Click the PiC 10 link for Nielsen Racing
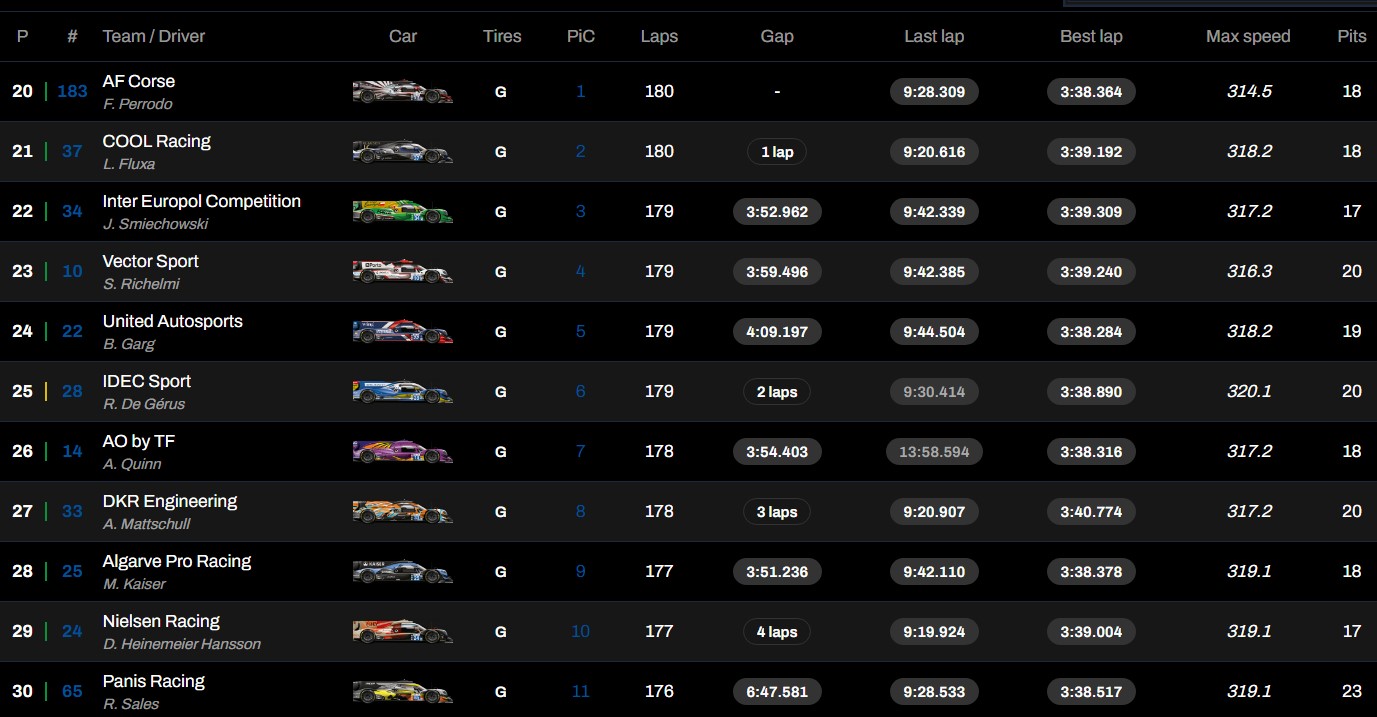 click(580, 631)
